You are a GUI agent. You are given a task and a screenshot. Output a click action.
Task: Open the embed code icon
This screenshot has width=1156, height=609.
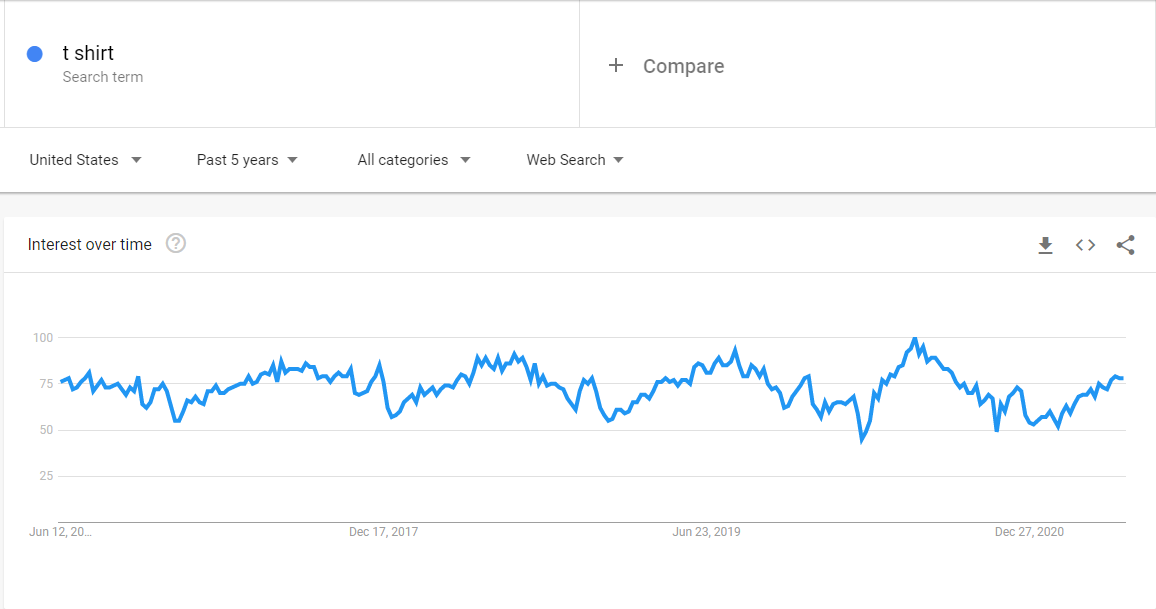1085,245
